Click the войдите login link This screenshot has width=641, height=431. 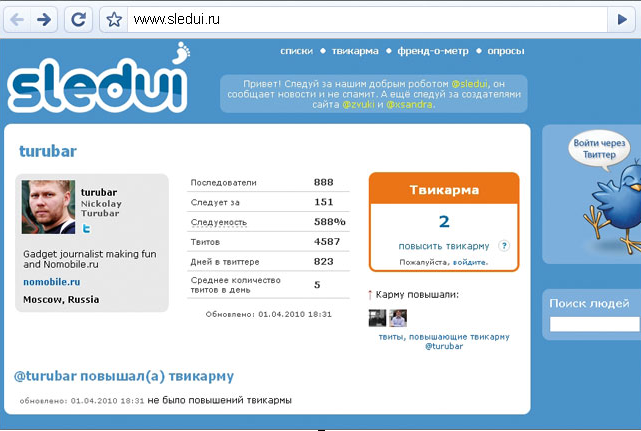(x=470, y=262)
